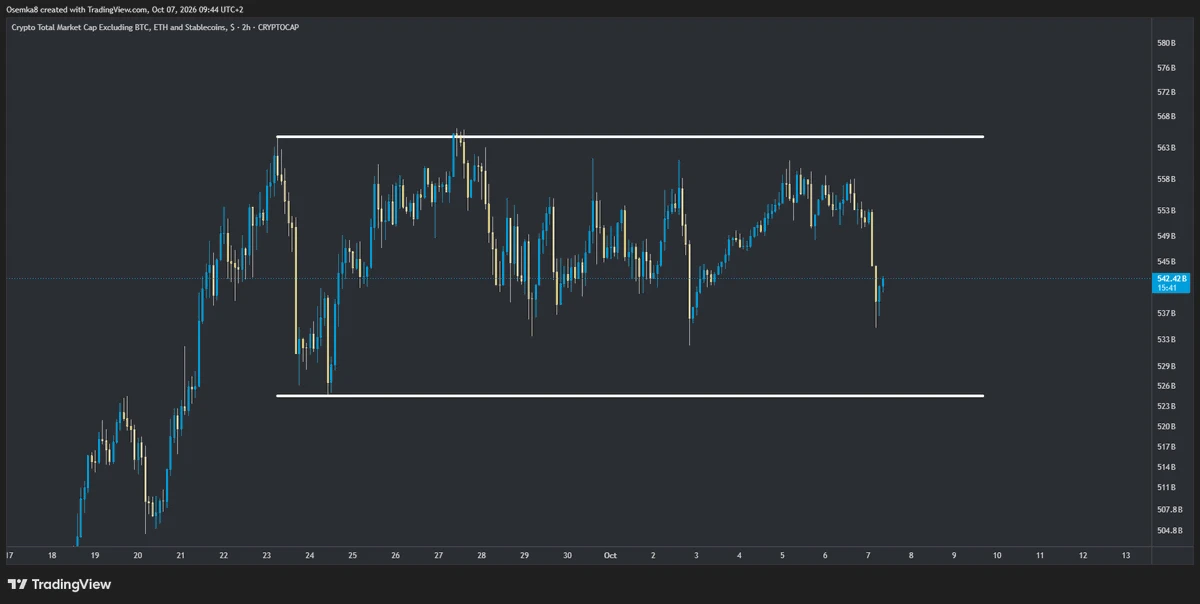
Task: Click the 507.8 B price axis label
Action: 1169,509
